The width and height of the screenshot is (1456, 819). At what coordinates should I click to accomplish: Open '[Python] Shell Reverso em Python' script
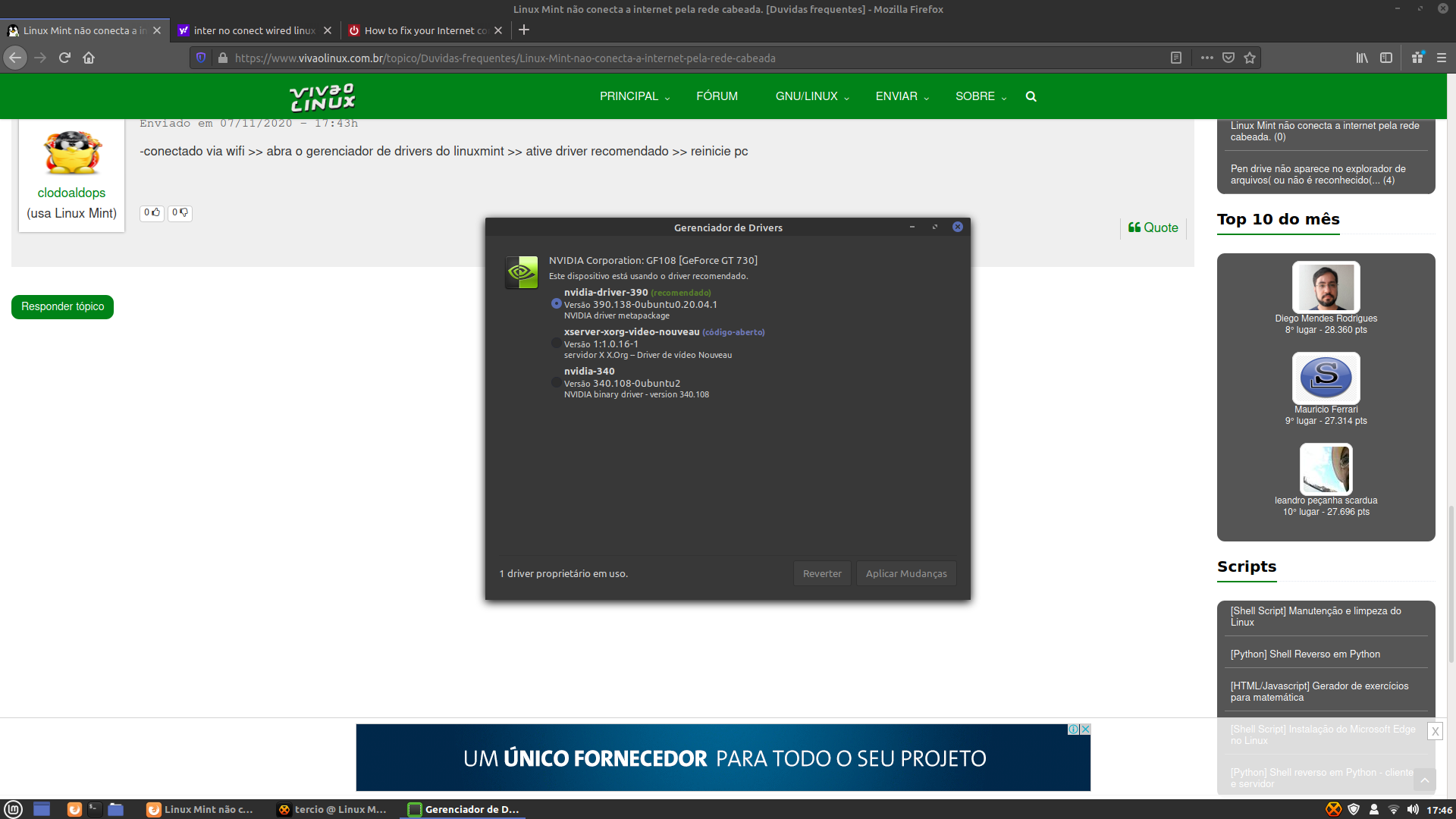(1304, 654)
